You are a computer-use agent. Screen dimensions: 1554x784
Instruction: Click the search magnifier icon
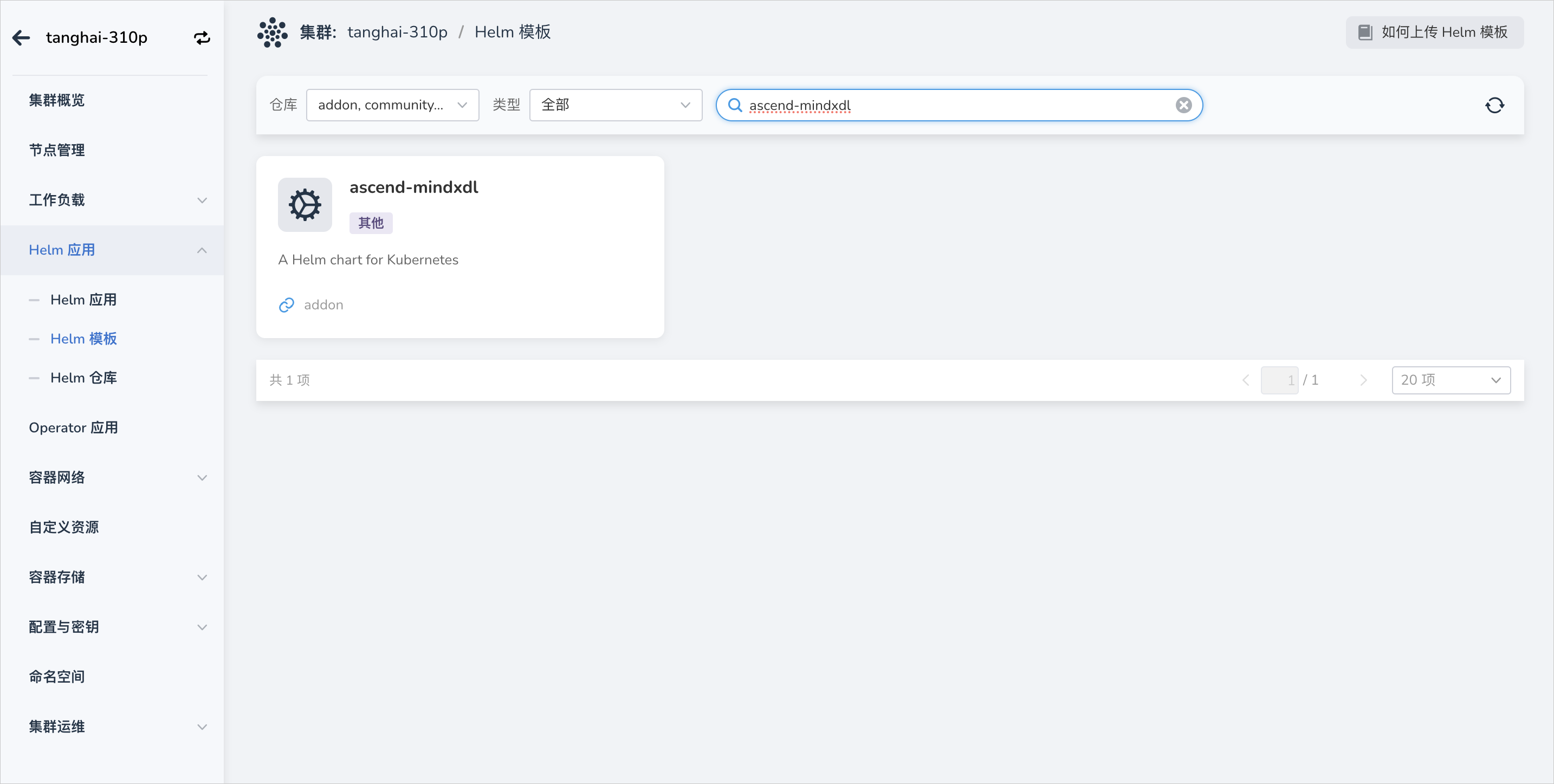point(735,105)
